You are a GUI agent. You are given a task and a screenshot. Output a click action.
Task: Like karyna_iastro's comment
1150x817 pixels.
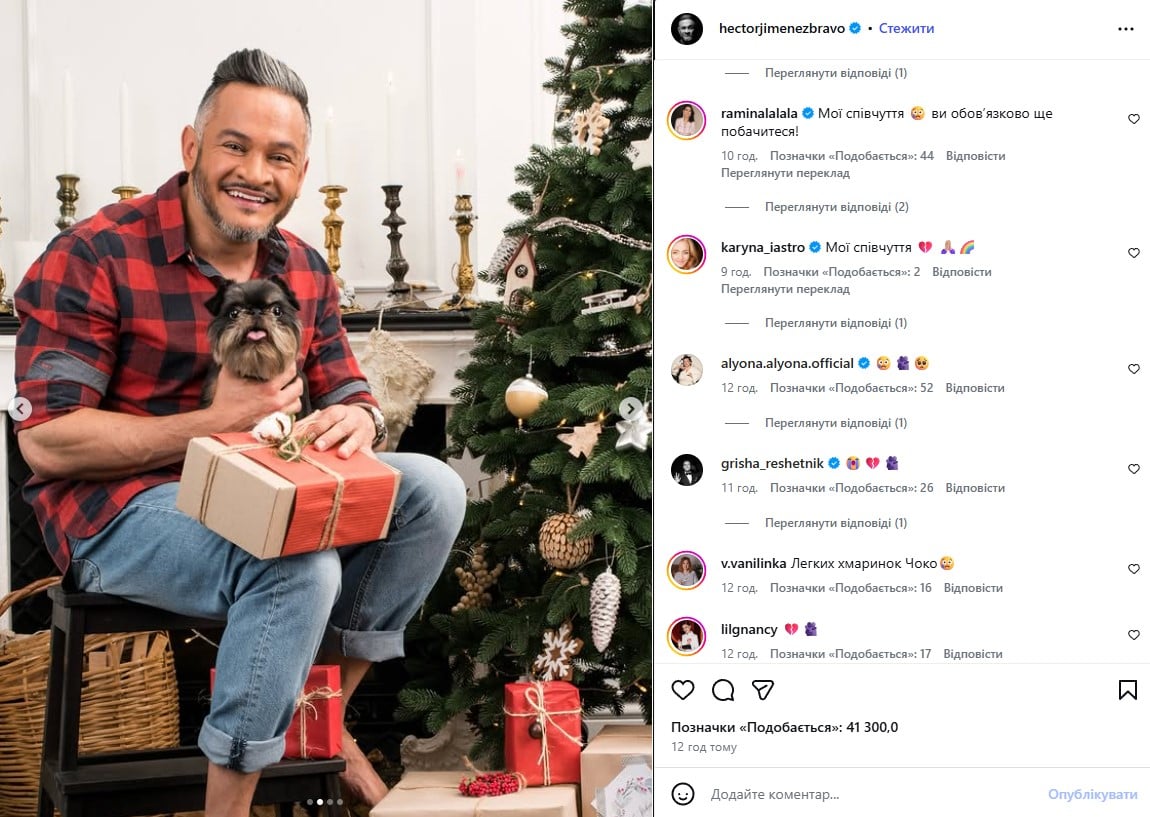click(1134, 253)
